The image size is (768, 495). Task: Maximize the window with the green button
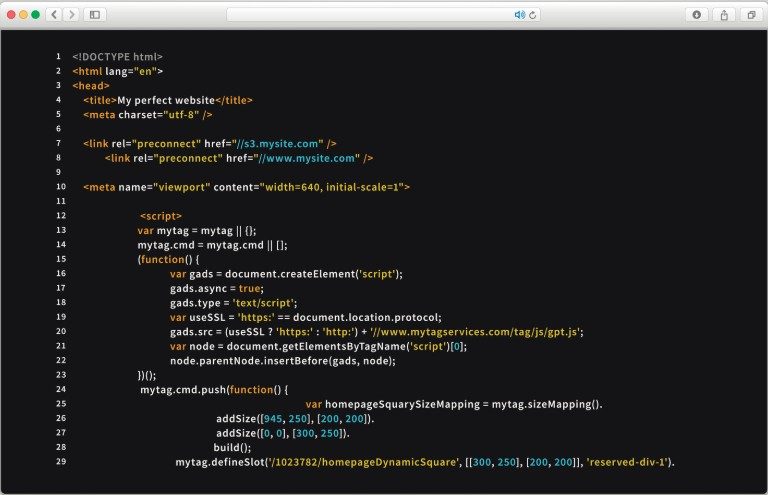[x=35, y=15]
